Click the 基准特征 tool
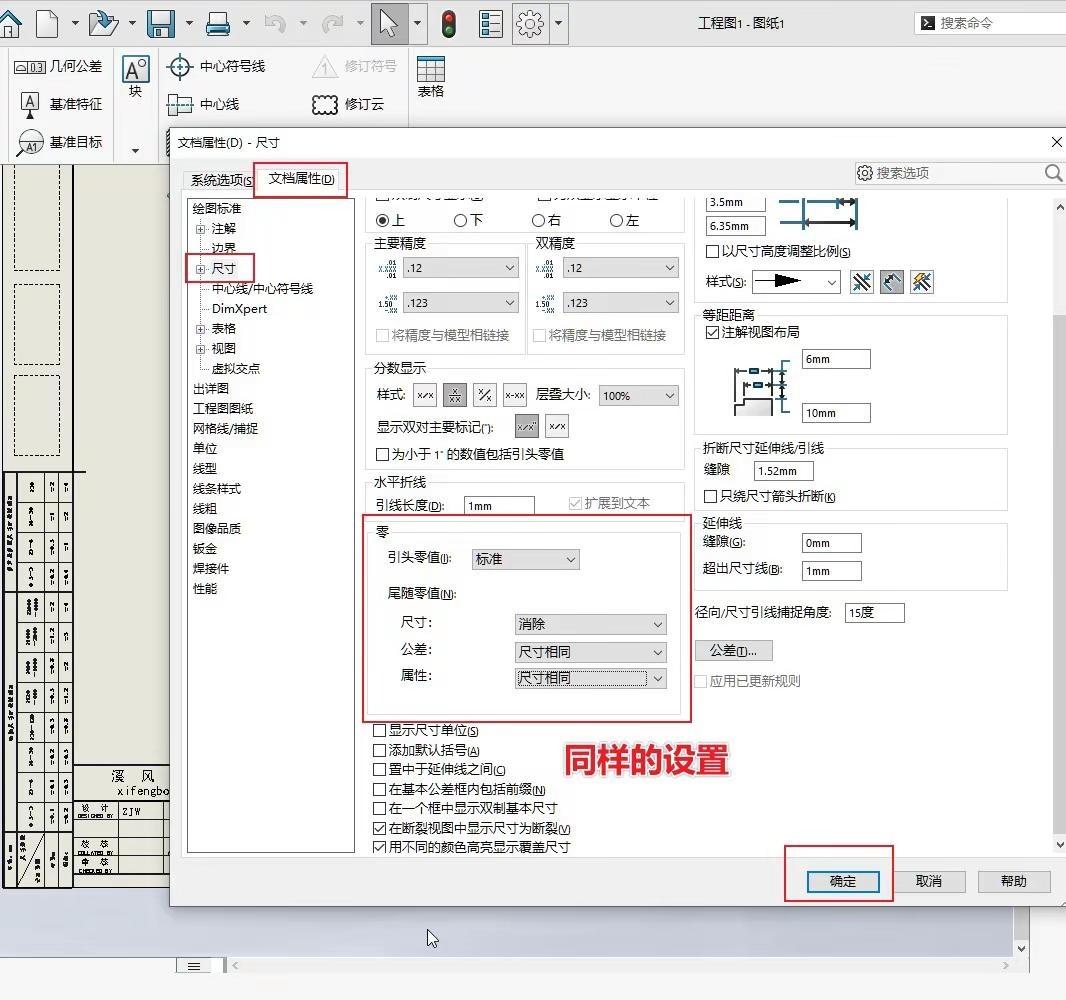This screenshot has height=1000, width=1066. (x=61, y=104)
